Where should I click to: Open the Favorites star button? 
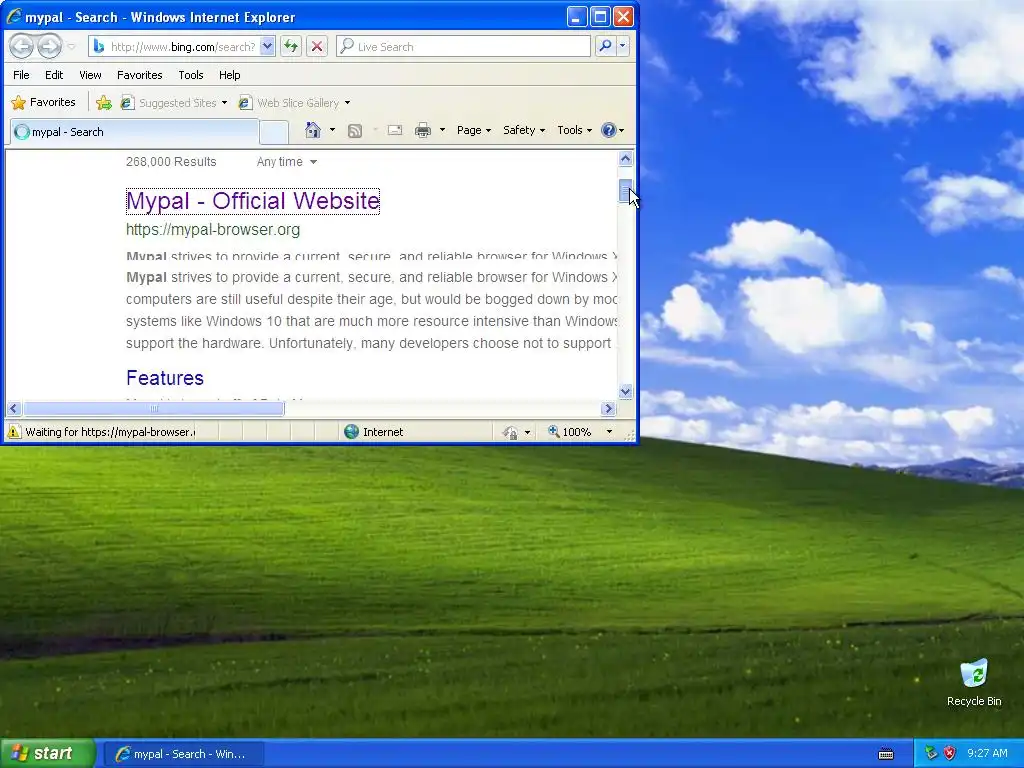point(44,103)
